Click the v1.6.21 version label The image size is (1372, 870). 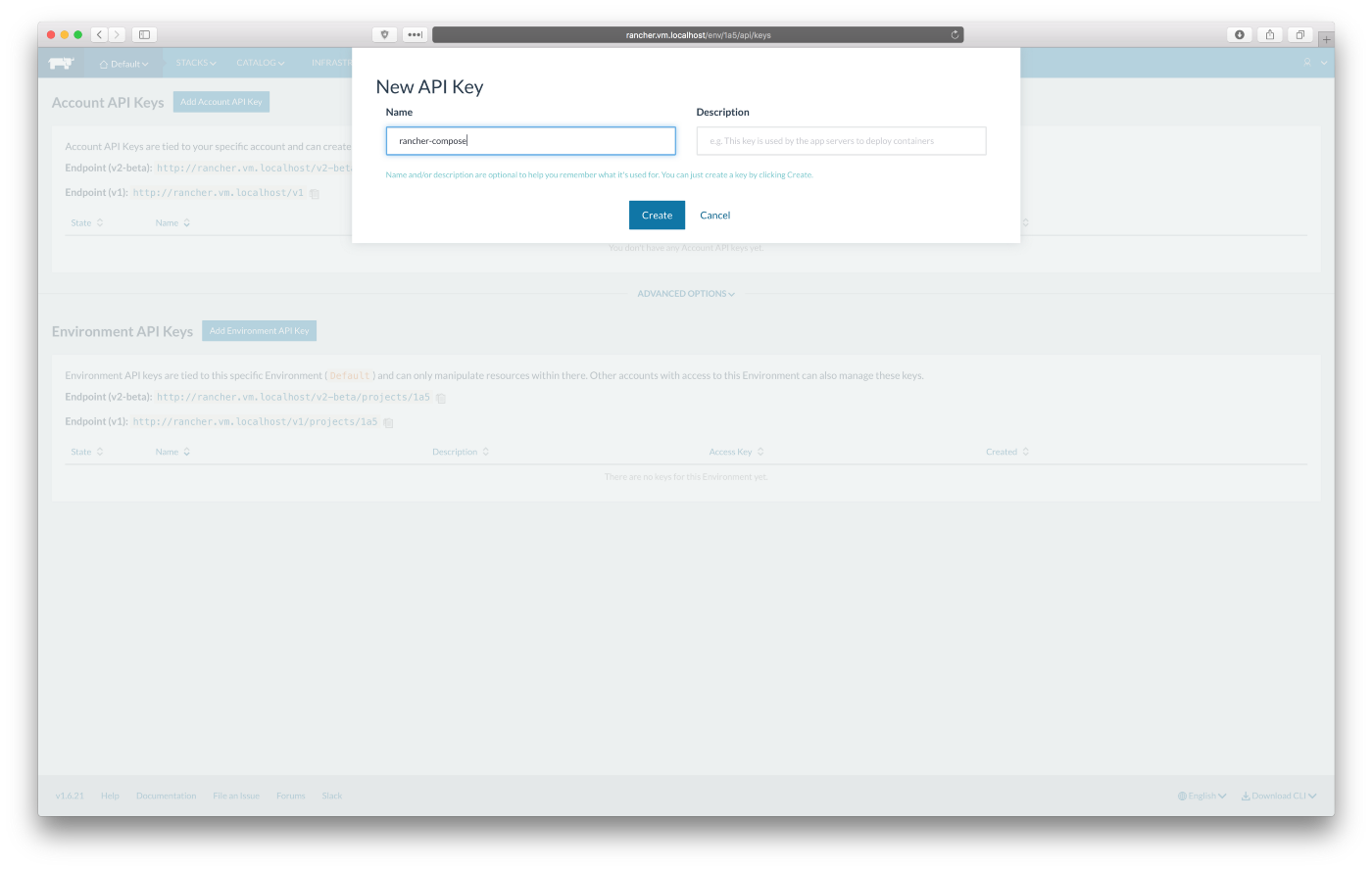point(70,796)
